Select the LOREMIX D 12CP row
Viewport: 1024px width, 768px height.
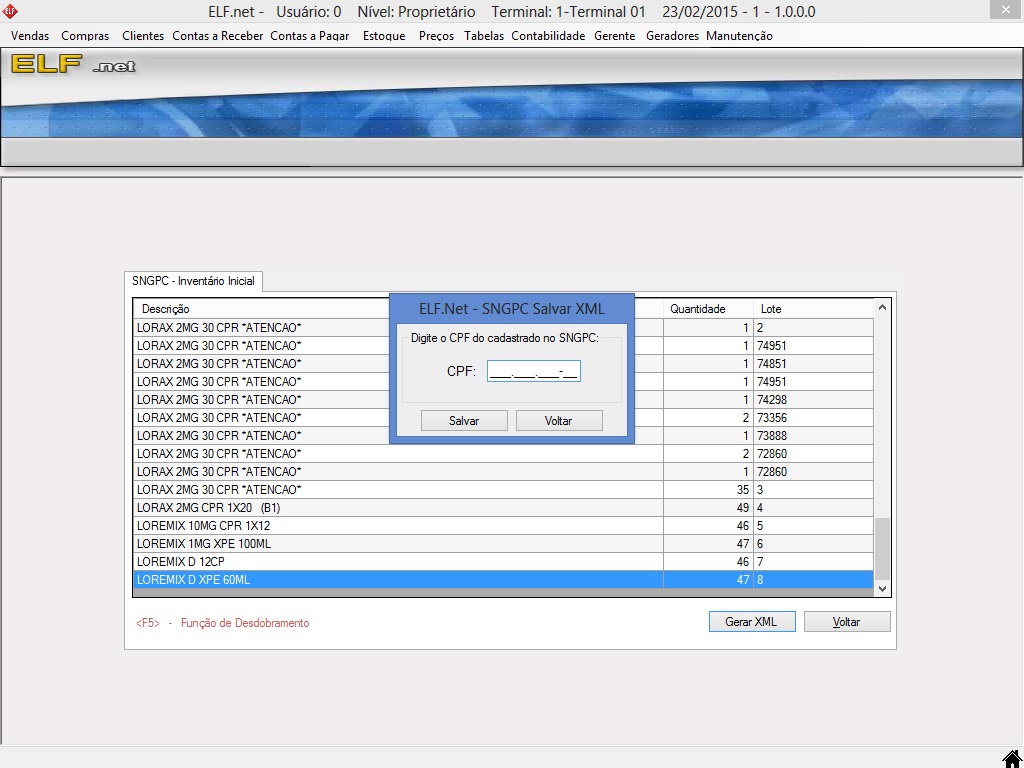[503, 562]
